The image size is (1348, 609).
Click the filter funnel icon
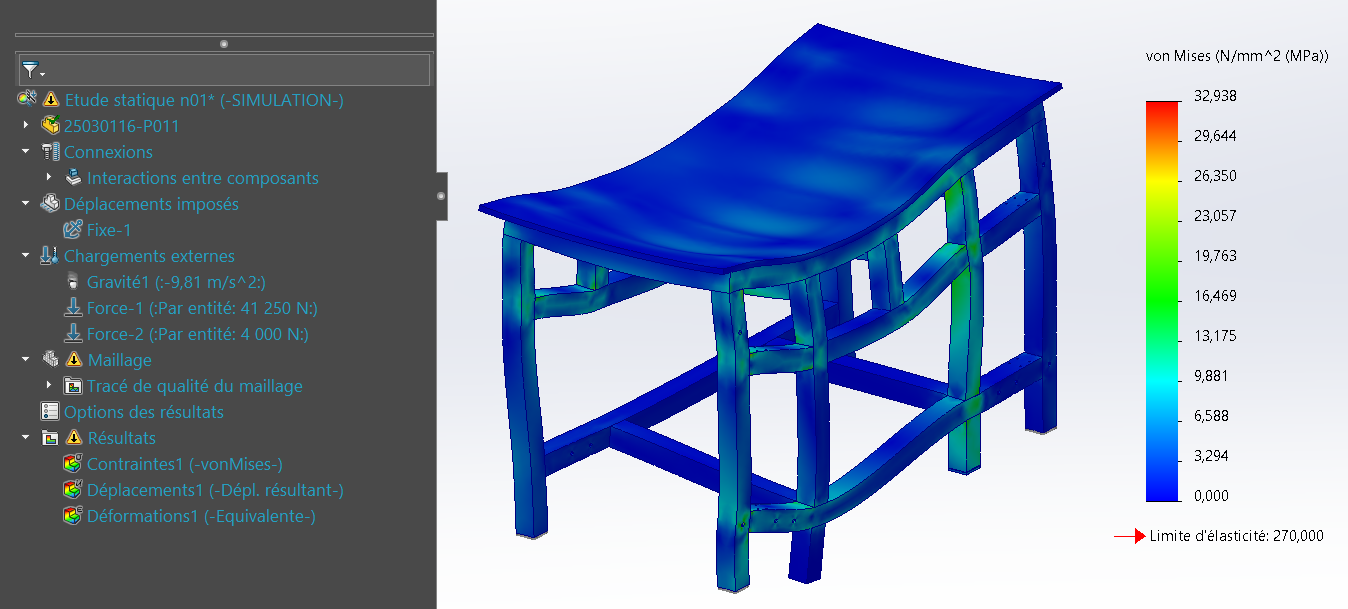click(x=31, y=70)
